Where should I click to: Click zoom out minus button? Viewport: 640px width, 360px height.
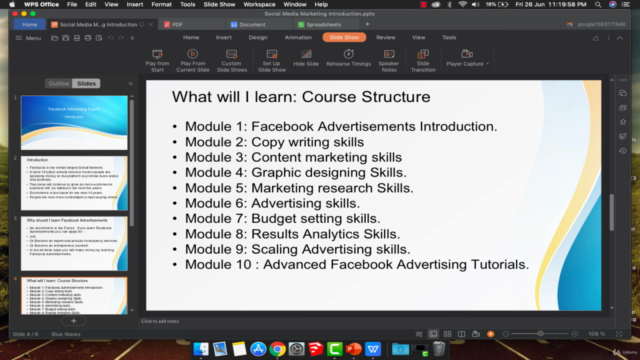pyautogui.click(x=506, y=334)
